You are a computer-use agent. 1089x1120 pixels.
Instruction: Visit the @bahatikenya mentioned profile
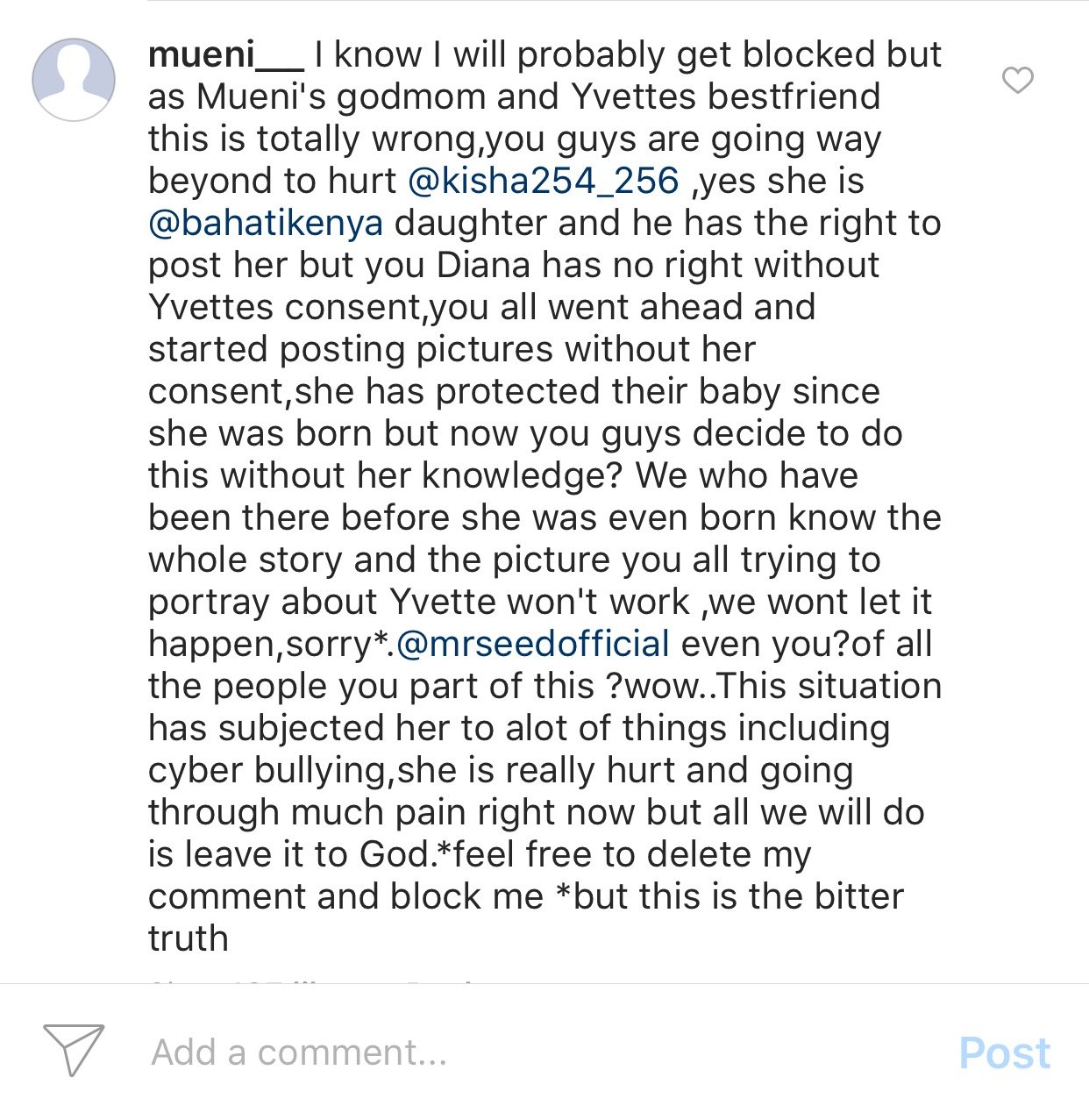pyautogui.click(x=266, y=224)
